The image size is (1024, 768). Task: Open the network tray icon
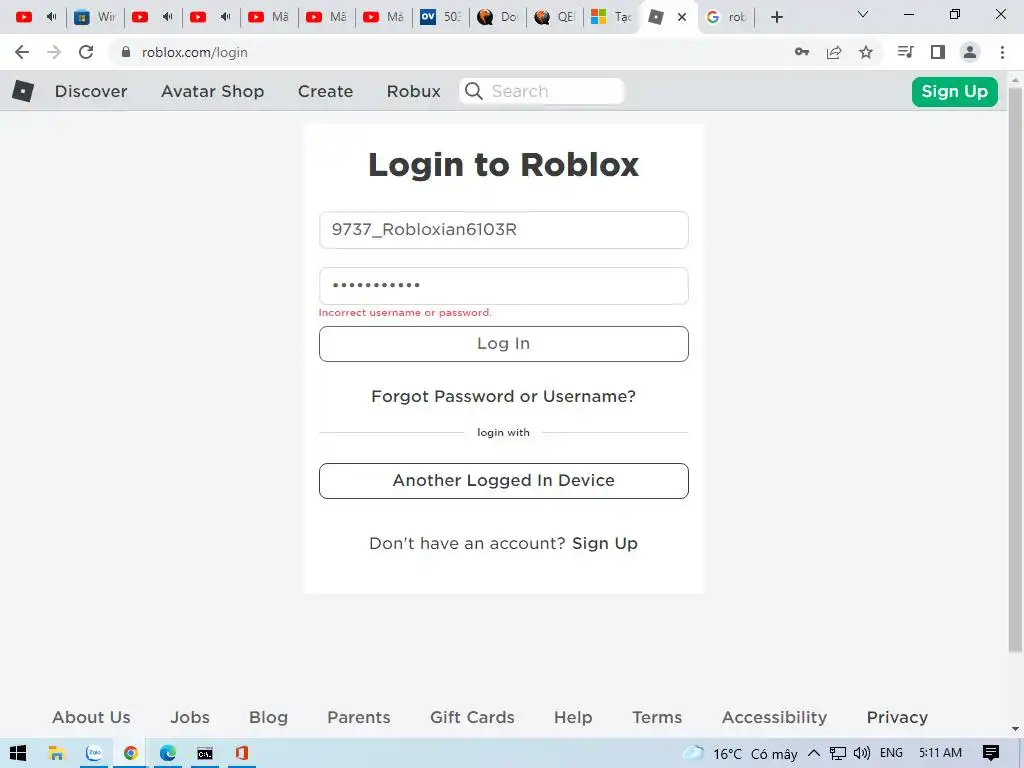pos(838,754)
